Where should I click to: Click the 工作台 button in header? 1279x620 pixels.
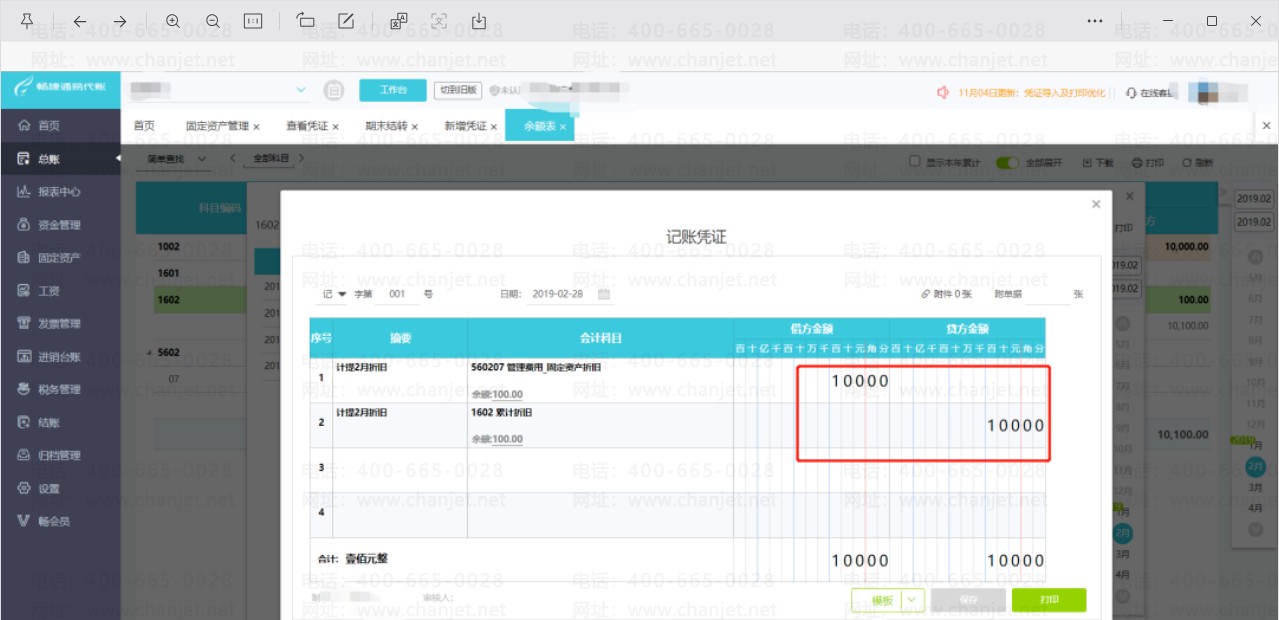tap(393, 90)
